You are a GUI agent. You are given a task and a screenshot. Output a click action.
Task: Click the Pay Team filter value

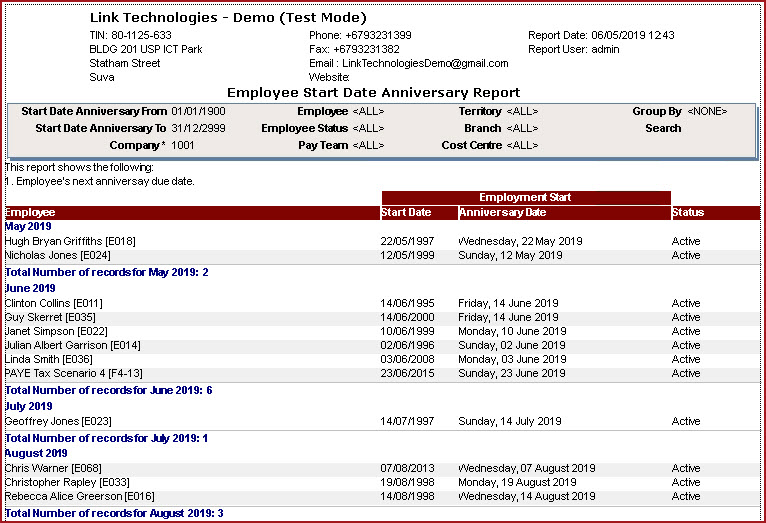click(x=368, y=145)
